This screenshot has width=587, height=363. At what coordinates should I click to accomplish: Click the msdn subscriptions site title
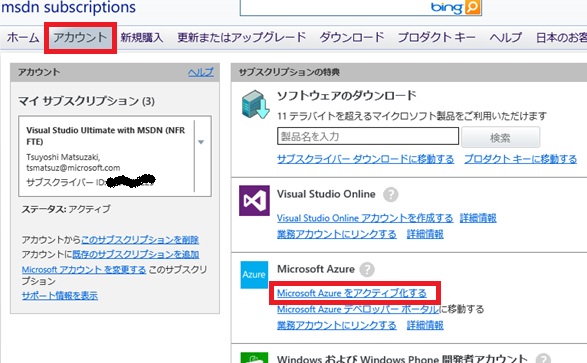tap(69, 7)
